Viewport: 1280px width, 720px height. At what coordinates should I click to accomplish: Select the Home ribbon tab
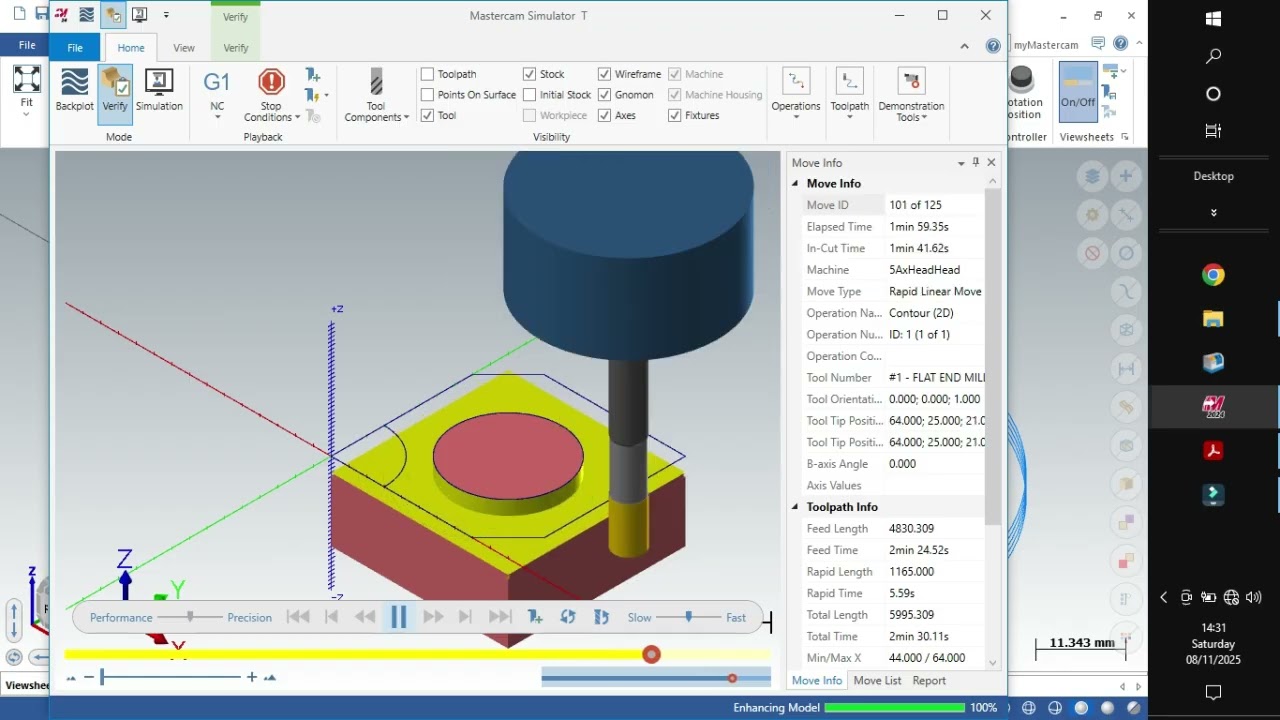(x=131, y=47)
